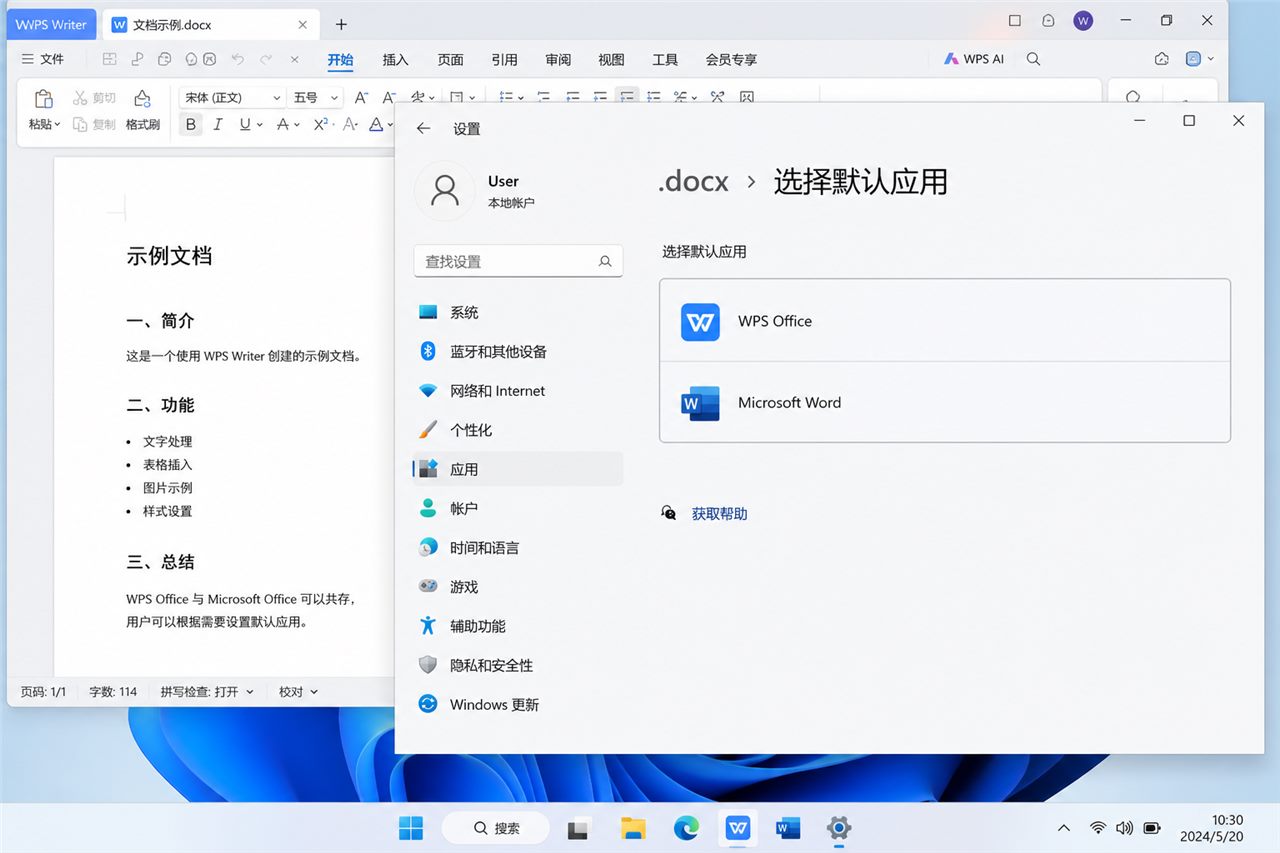Screen dimensions: 1280x853
Task: Click the Save icon in quick access toolbar
Action: pyautogui.click(x=110, y=59)
